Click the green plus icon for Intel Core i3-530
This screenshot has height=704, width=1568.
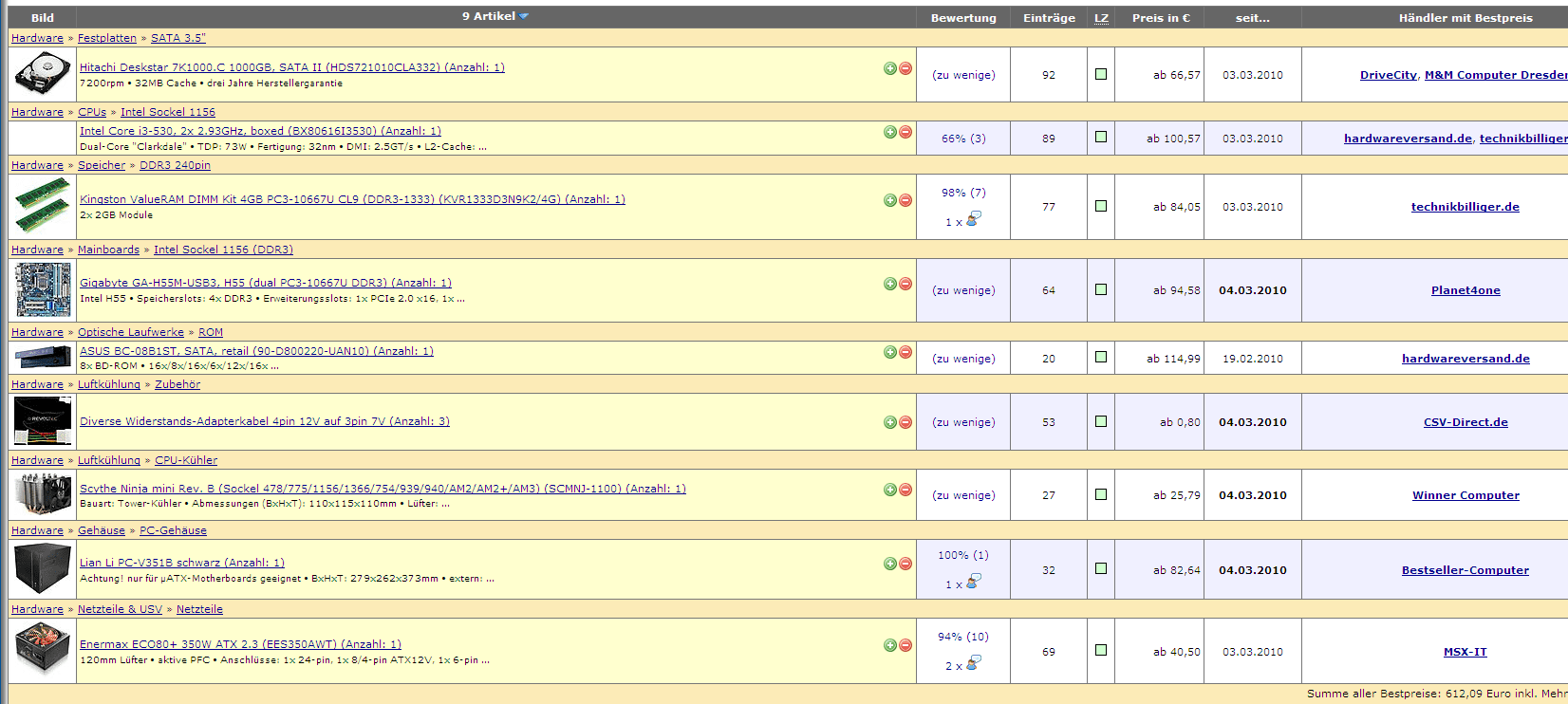point(890,132)
